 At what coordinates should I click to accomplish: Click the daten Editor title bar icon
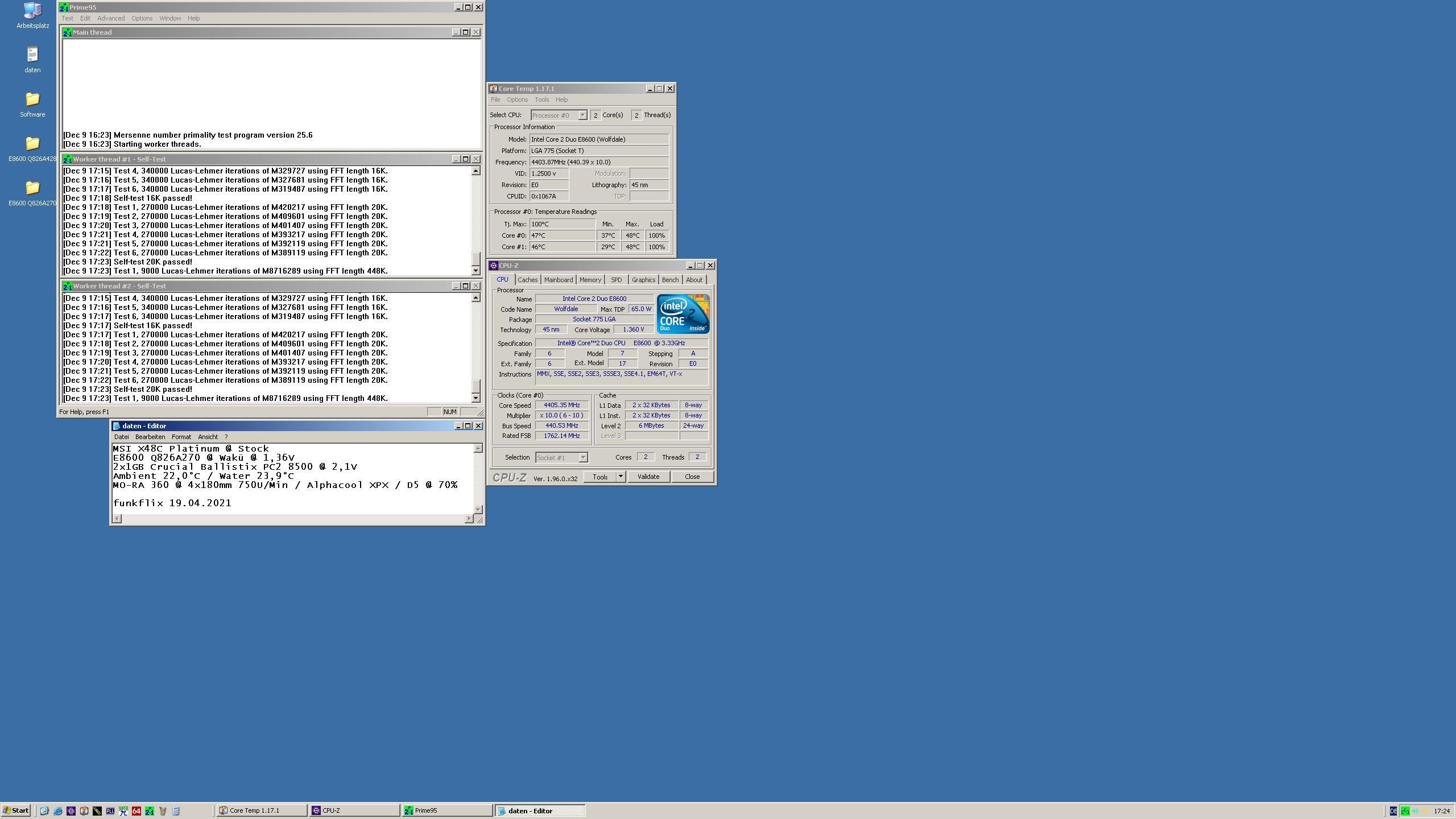[x=117, y=426]
